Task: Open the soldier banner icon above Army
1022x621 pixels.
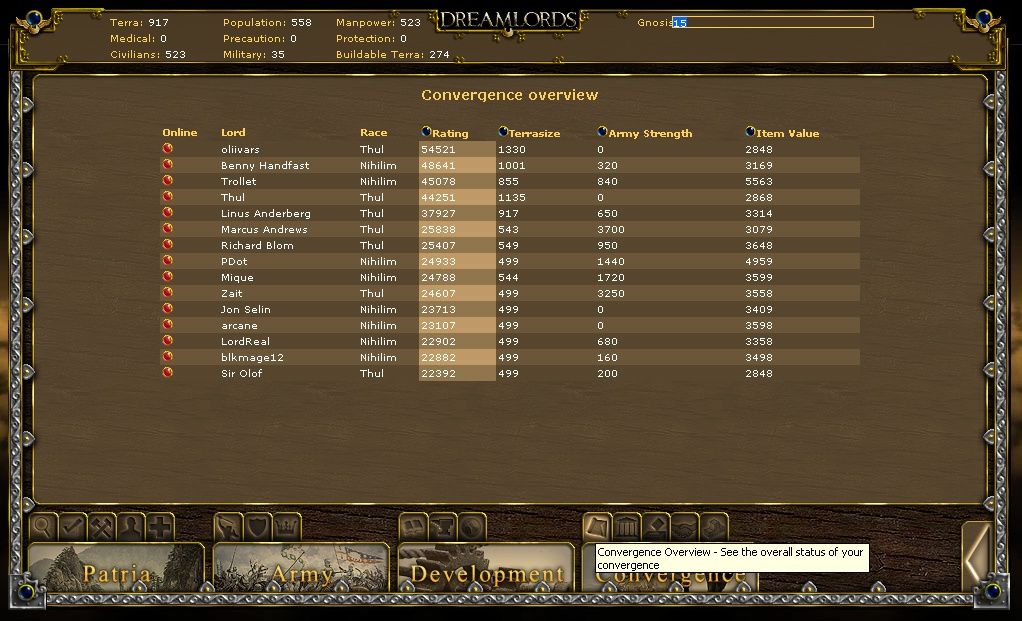Action: pyautogui.click(x=228, y=527)
